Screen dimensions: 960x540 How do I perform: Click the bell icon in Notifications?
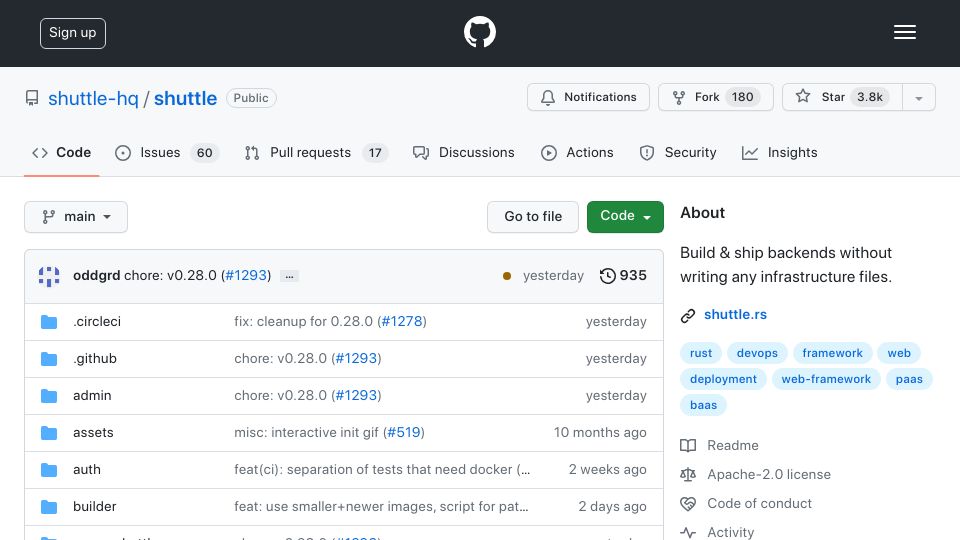[548, 97]
